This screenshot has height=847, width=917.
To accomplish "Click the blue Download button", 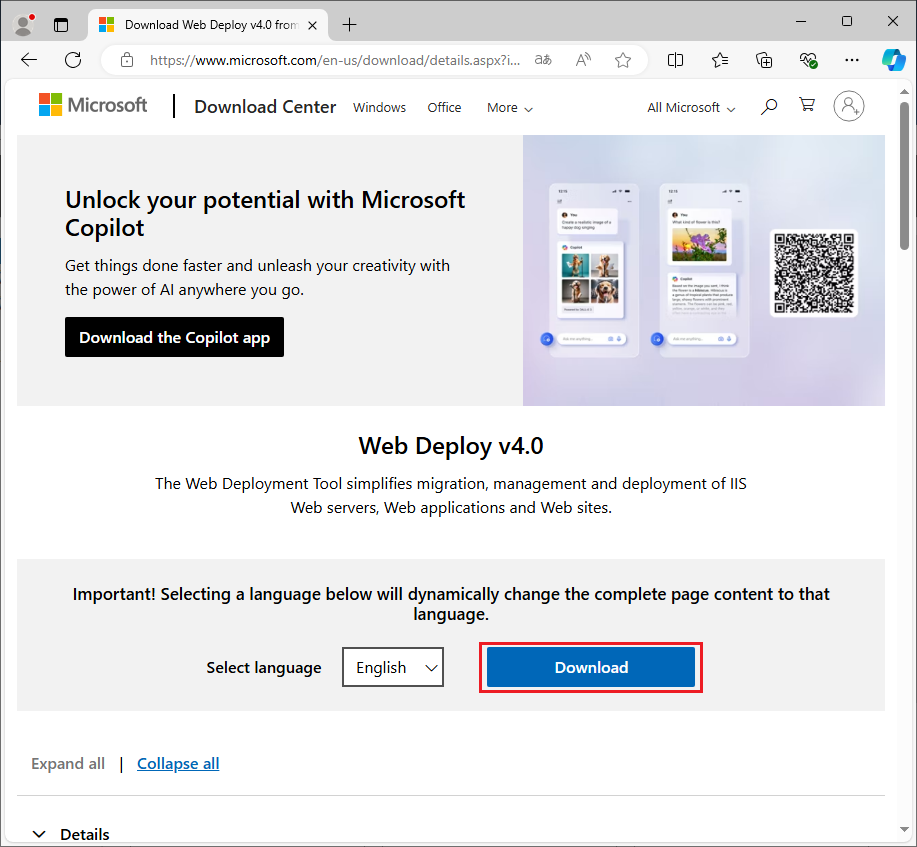I will [x=591, y=667].
